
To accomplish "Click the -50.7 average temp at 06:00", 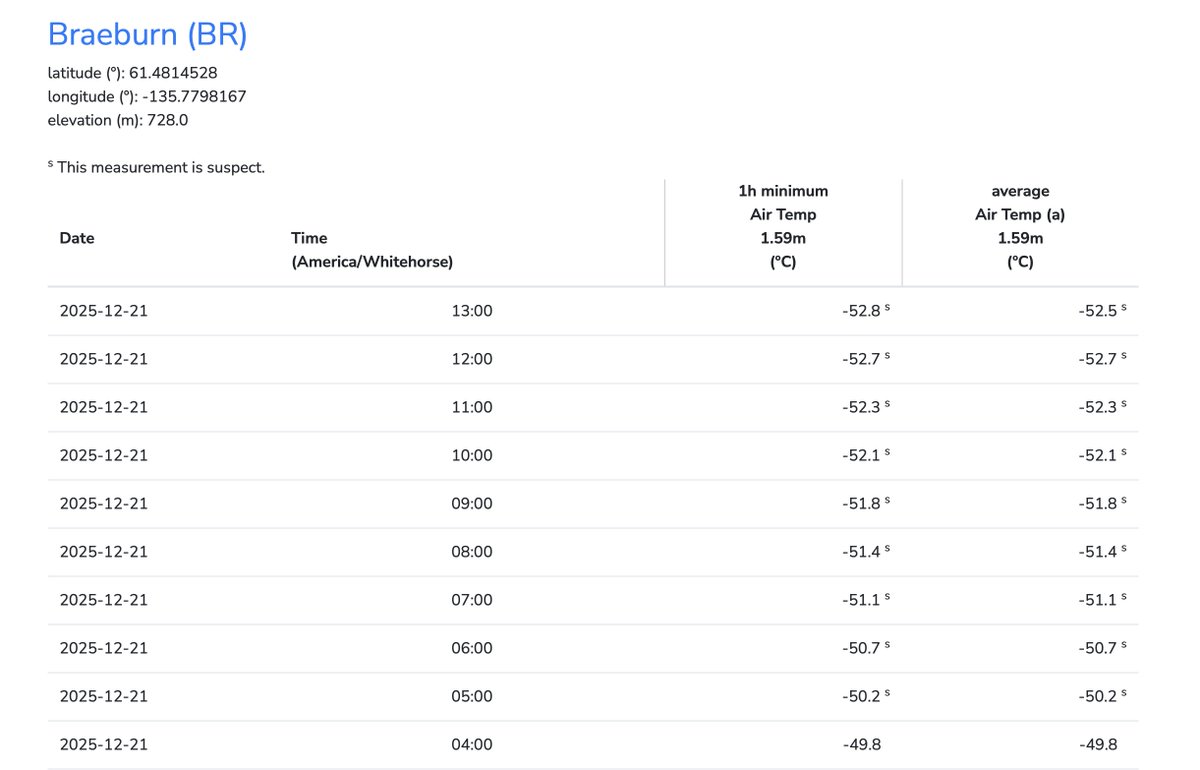I will pos(1103,648).
